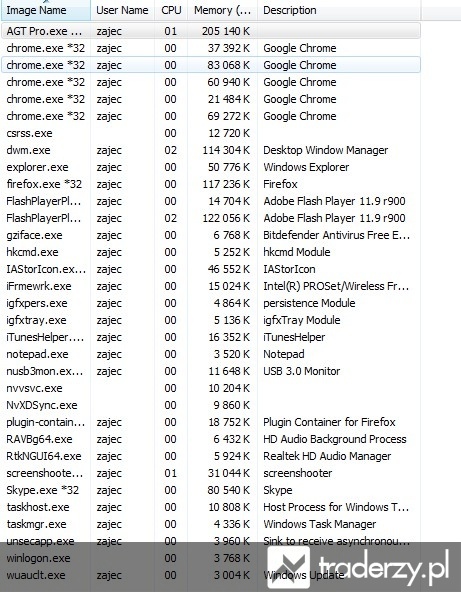This screenshot has height=592, width=461.
Task: Select the firefox.exe *32 process
Action: pyautogui.click(x=211, y=184)
